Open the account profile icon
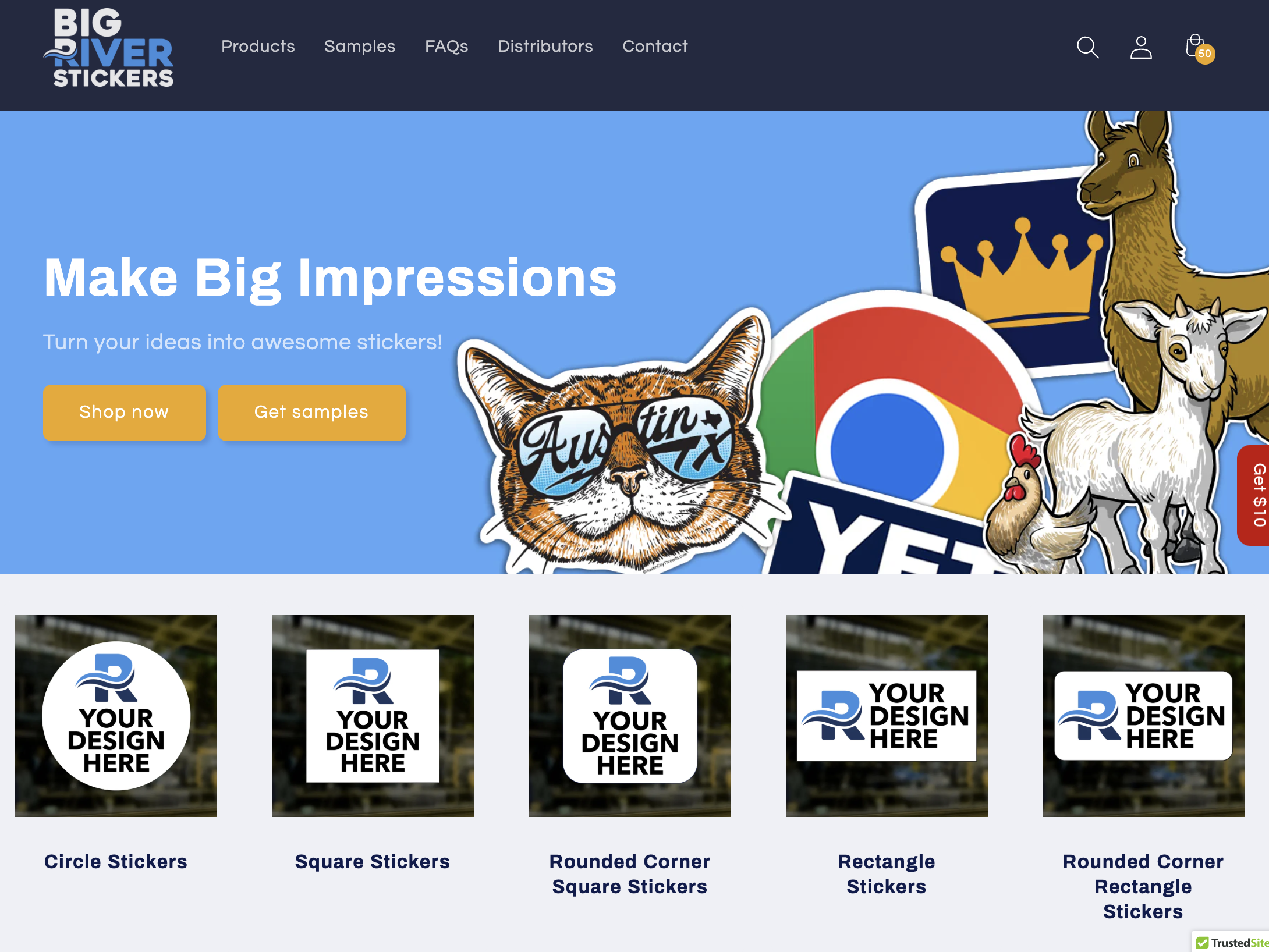Screen dimensions: 1269x952 click(x=1141, y=47)
